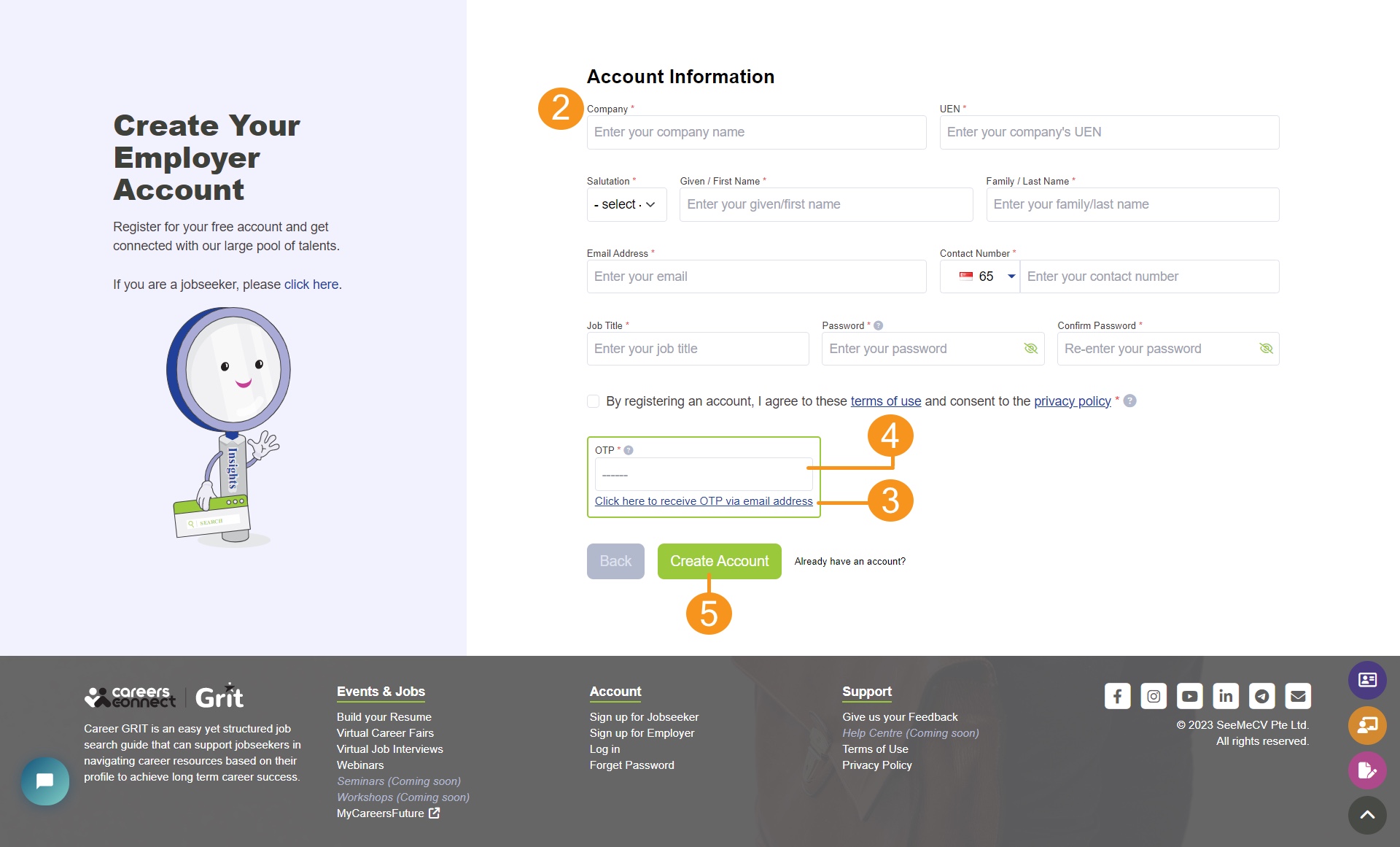Screen dimensions: 1400x847
Task: Toggle password visibility in Password field
Action: point(1030,348)
